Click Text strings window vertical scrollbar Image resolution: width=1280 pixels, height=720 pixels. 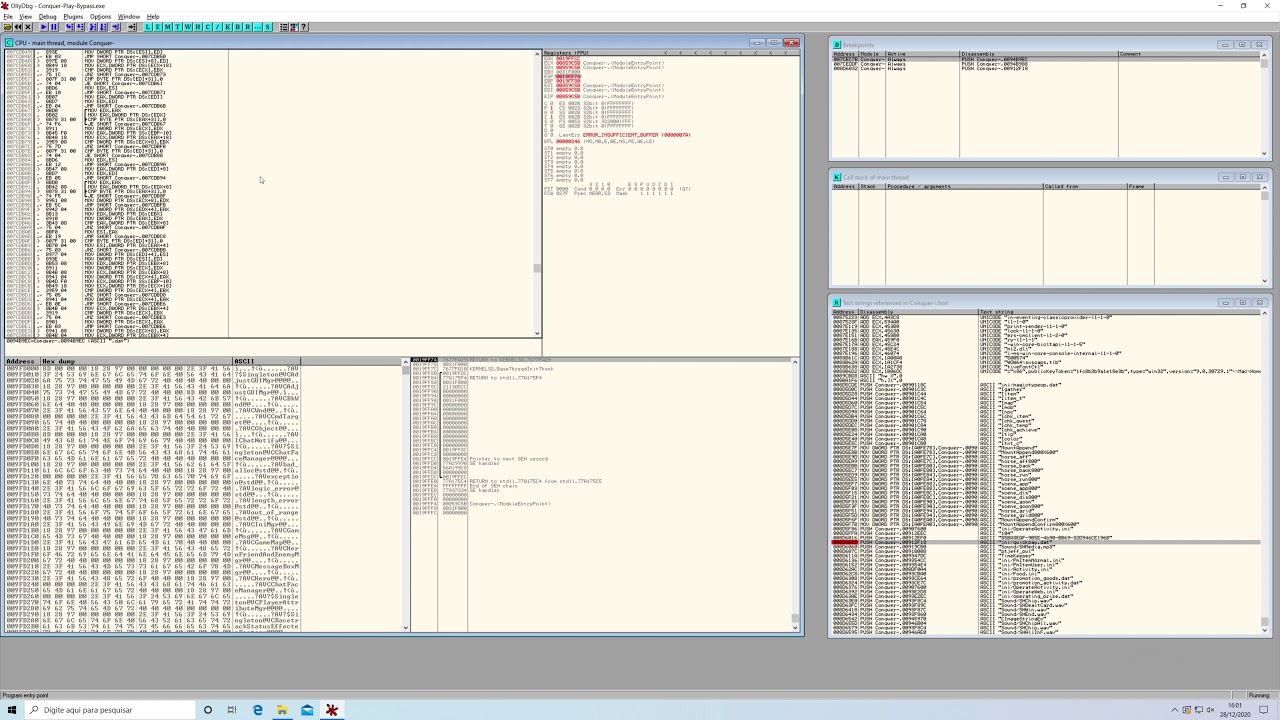click(1264, 470)
